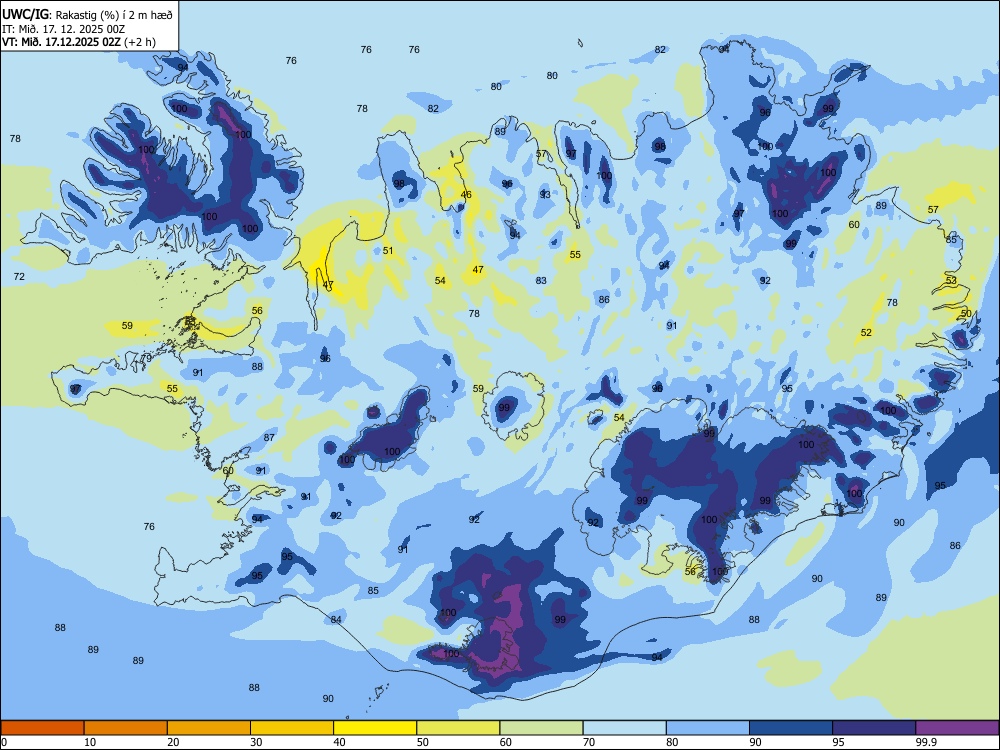Select the '70' legend tick label
Screen dimensions: 1000x750
click(x=589, y=742)
